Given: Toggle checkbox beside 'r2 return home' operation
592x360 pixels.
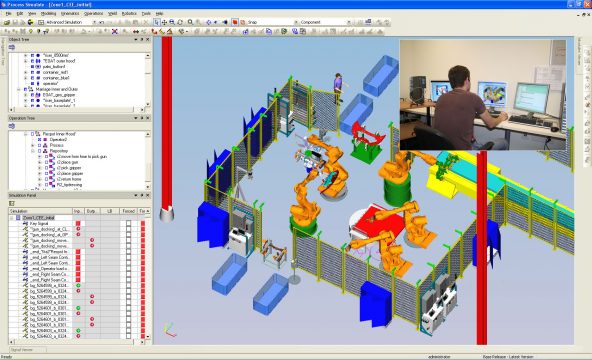Looking at the screenshot, I should click(46, 179).
